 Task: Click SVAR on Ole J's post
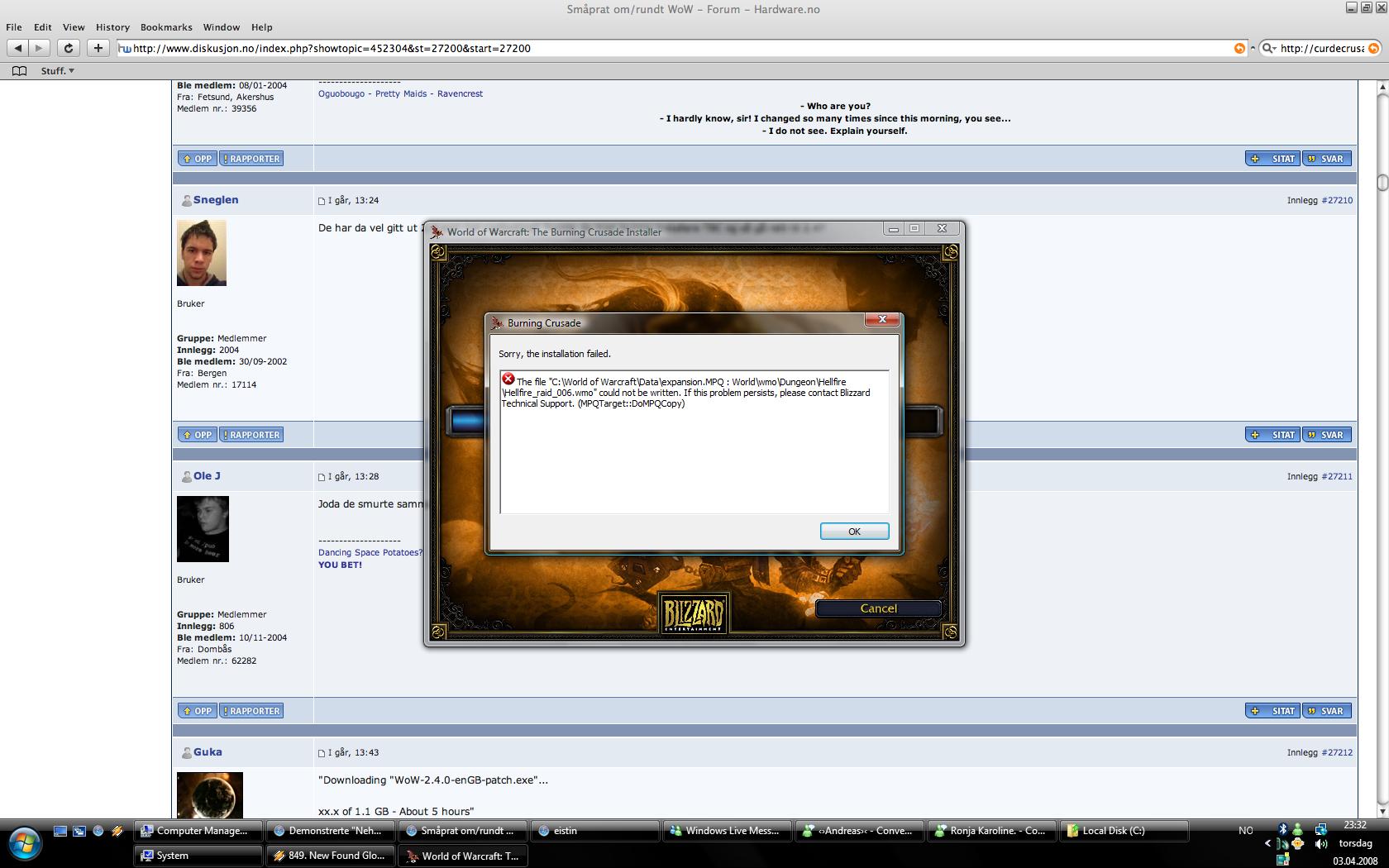pyautogui.click(x=1327, y=711)
